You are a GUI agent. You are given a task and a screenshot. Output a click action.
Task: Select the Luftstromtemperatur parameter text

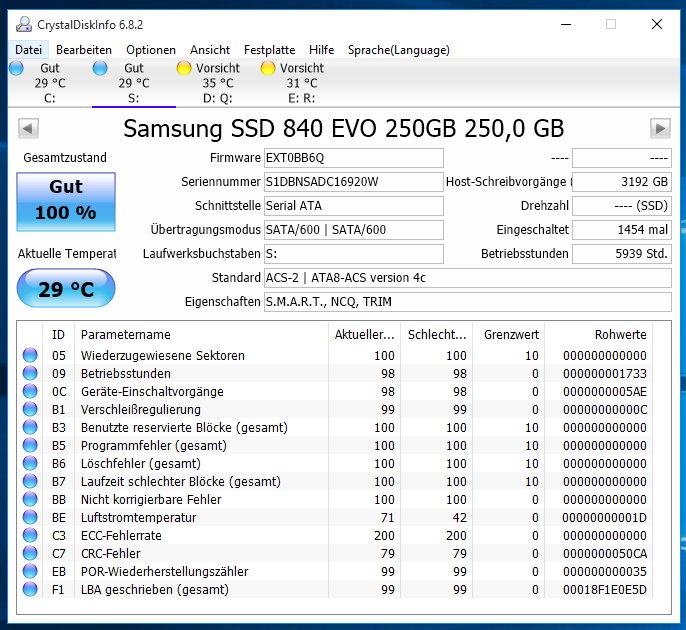click(x=139, y=518)
